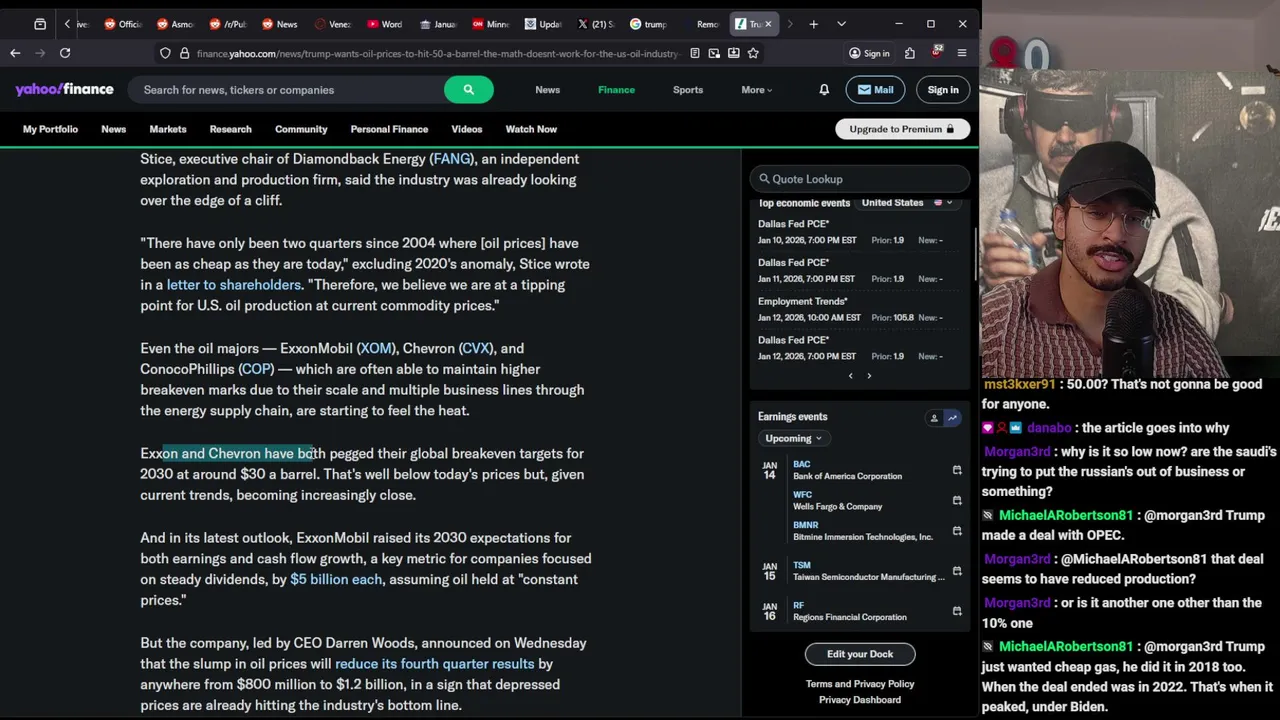Click the Firefox account Sign in button

coord(869,53)
